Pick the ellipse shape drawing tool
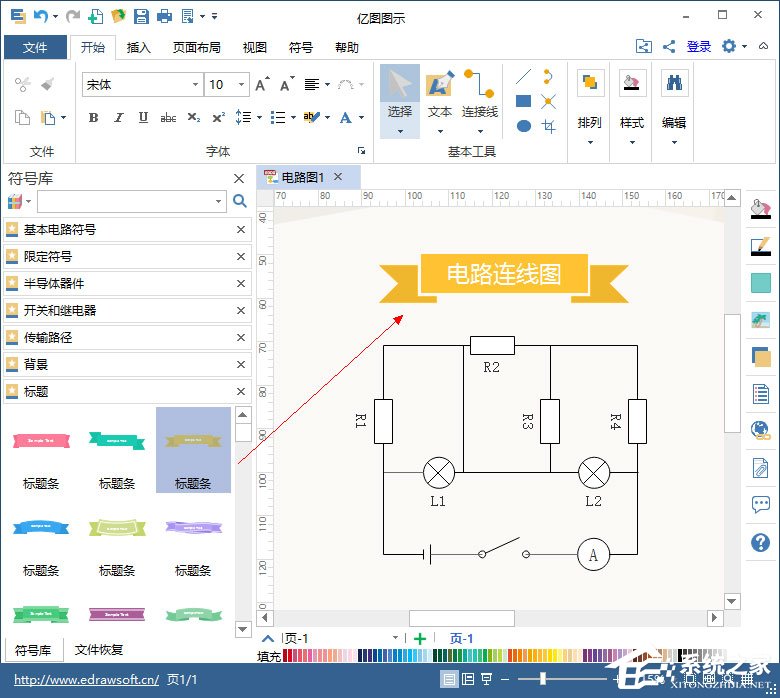Viewport: 780px width, 698px height. pyautogui.click(x=523, y=126)
